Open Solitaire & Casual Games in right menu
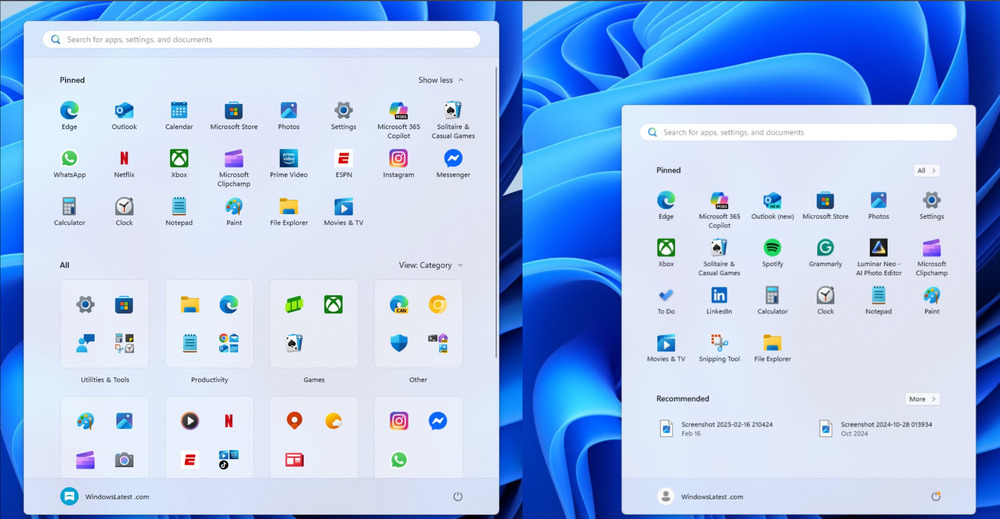This screenshot has width=1000, height=519. tap(719, 257)
